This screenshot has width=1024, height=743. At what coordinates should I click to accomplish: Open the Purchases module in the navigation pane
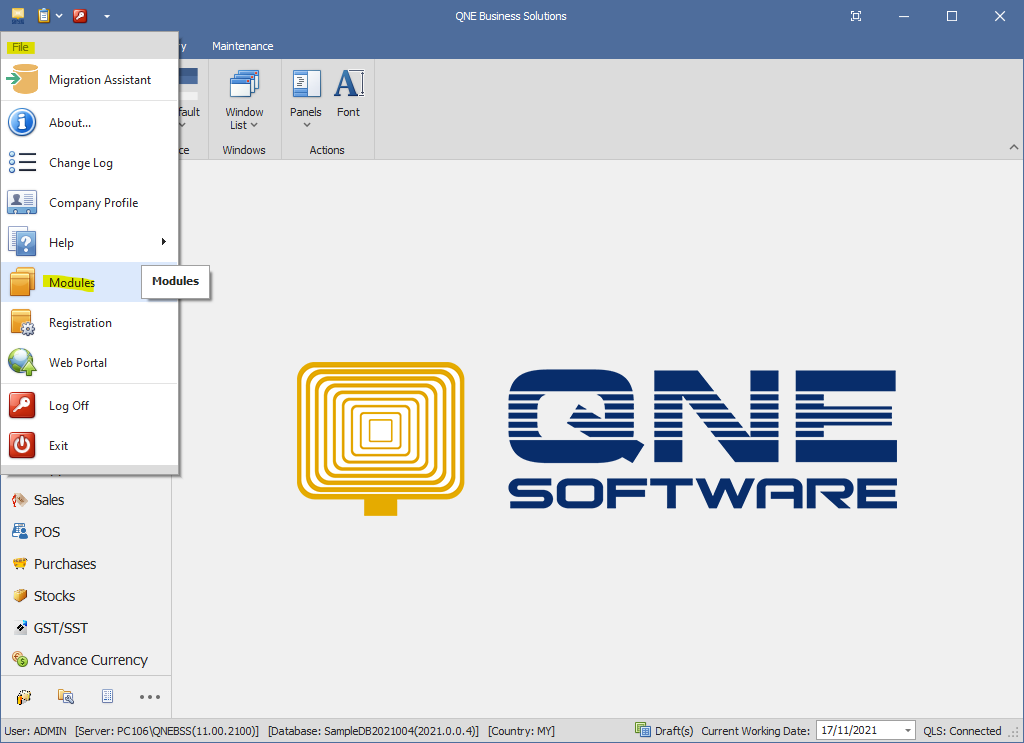(x=86, y=564)
